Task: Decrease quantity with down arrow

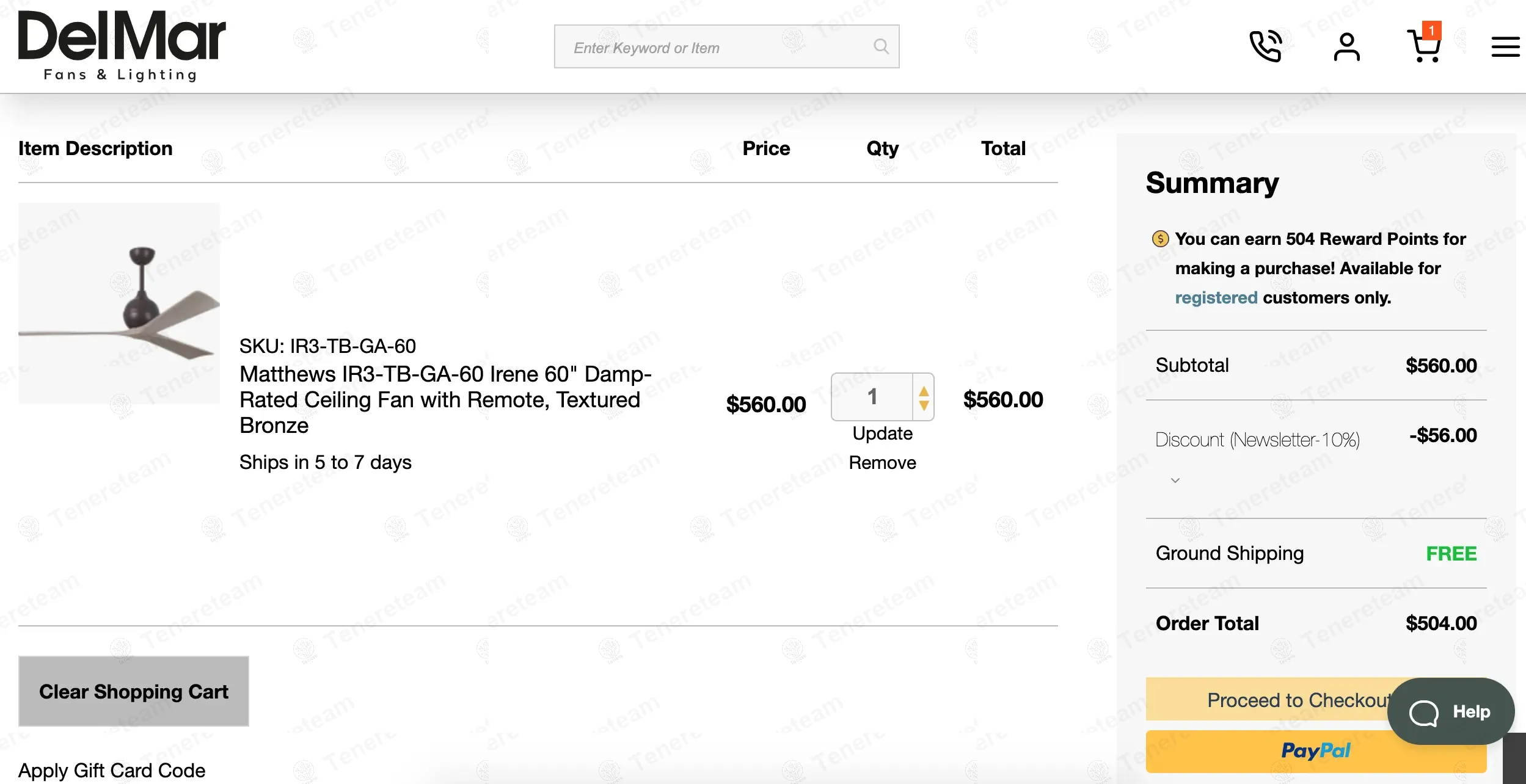Action: [924, 405]
